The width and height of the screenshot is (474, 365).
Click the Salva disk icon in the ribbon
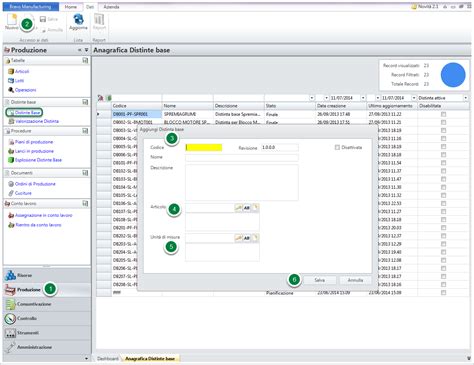pos(43,19)
